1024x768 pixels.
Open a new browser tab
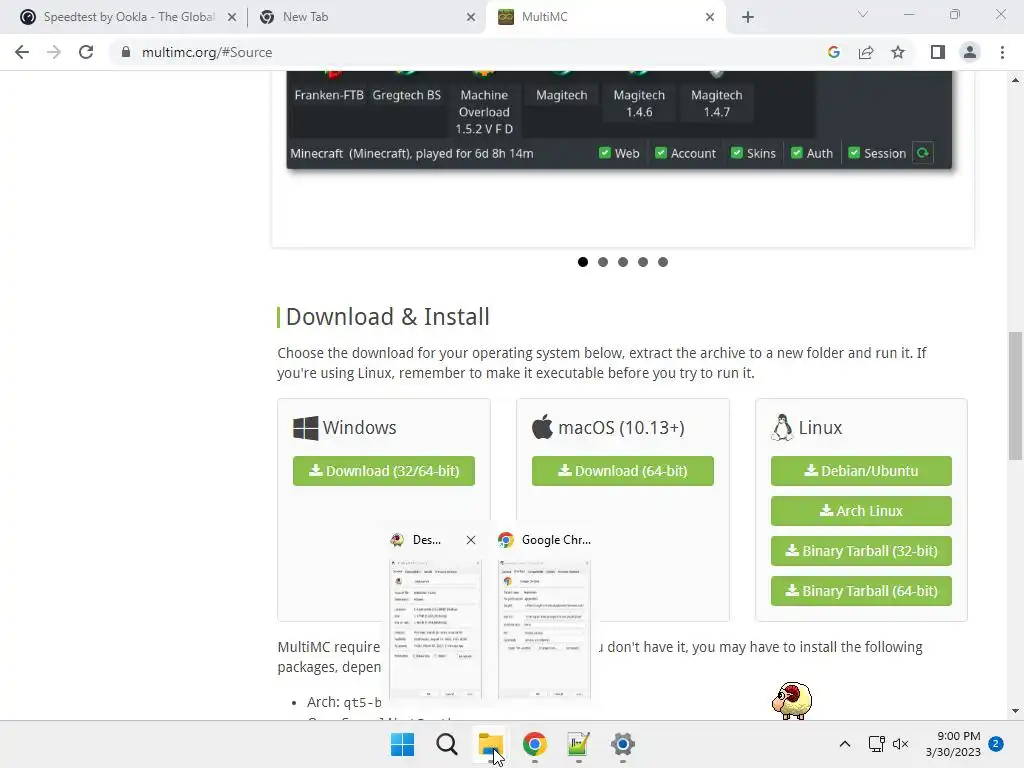coord(748,17)
